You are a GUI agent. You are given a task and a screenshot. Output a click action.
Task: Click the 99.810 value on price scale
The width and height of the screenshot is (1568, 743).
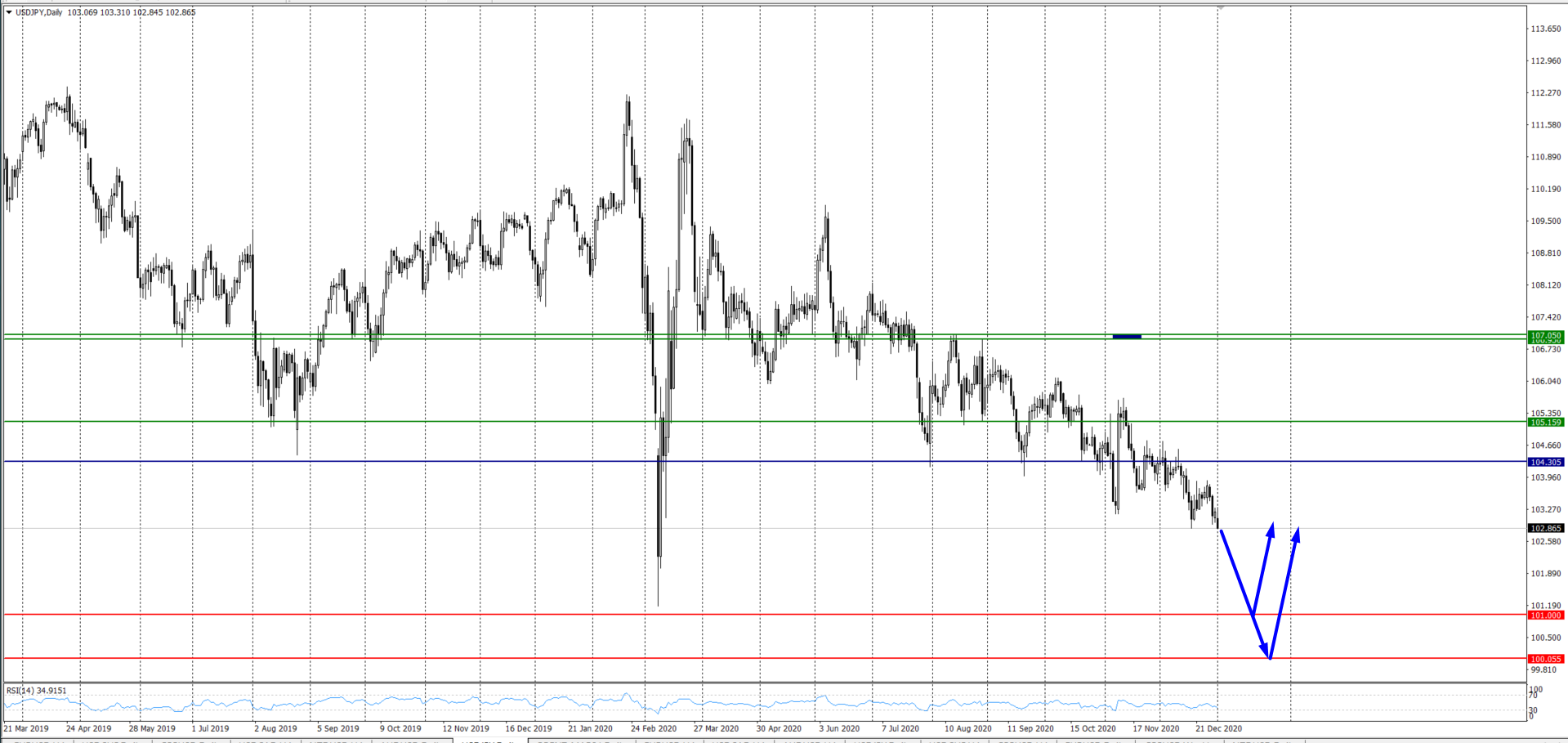click(x=1543, y=669)
